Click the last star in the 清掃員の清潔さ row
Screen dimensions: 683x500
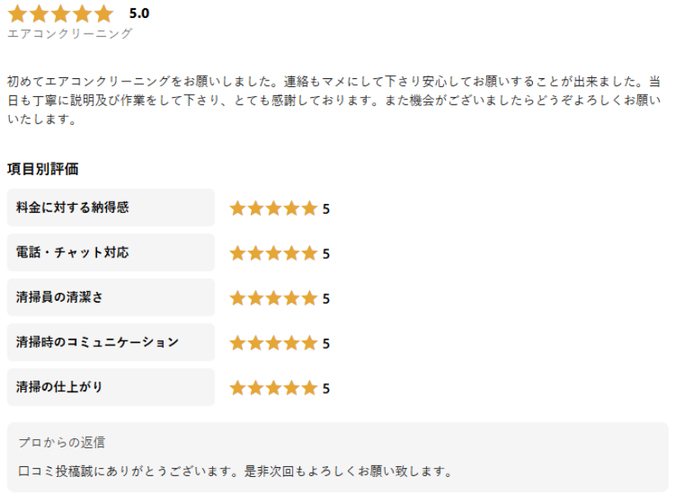pos(309,298)
